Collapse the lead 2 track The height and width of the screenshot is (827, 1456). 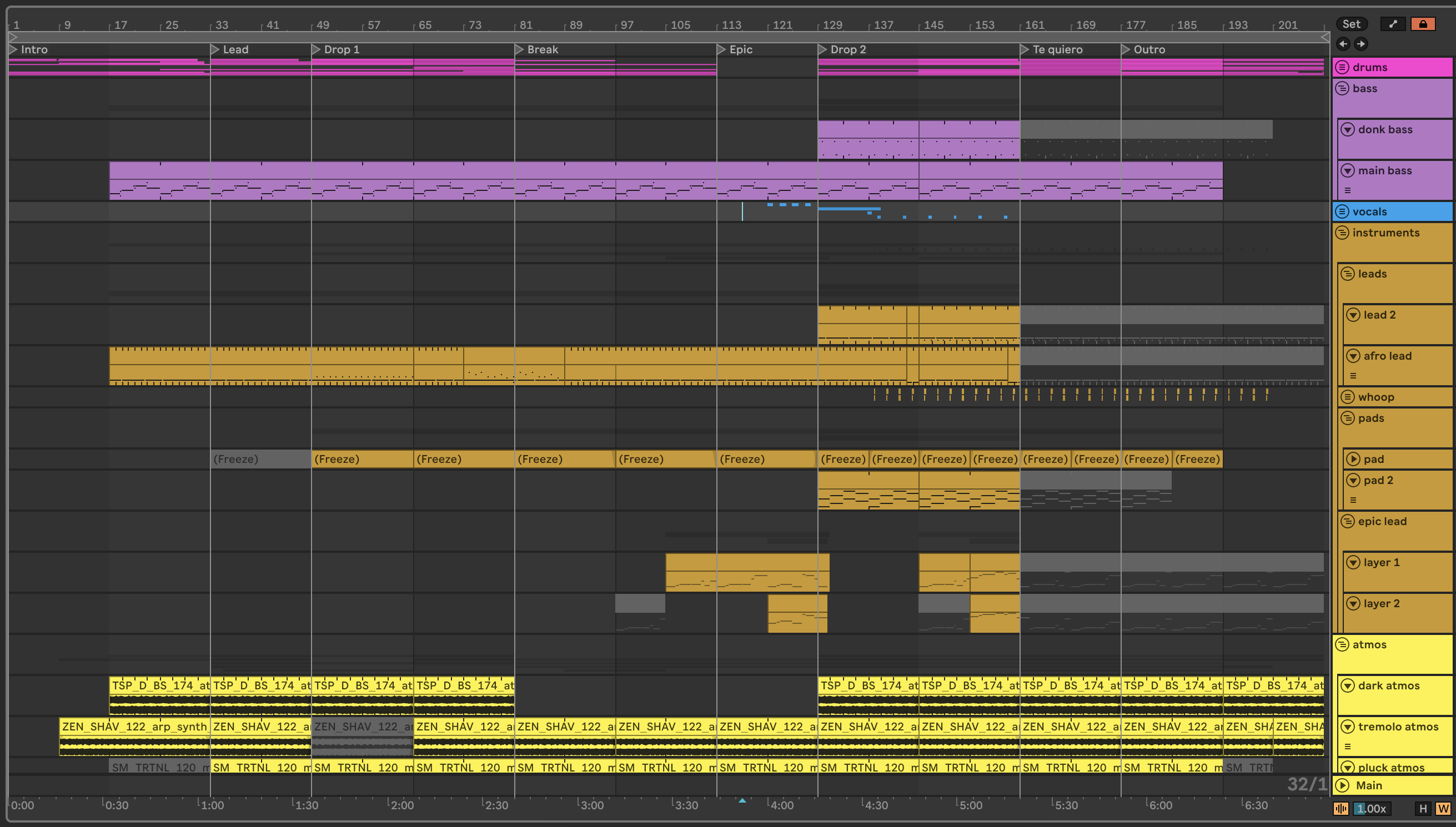coord(1353,315)
